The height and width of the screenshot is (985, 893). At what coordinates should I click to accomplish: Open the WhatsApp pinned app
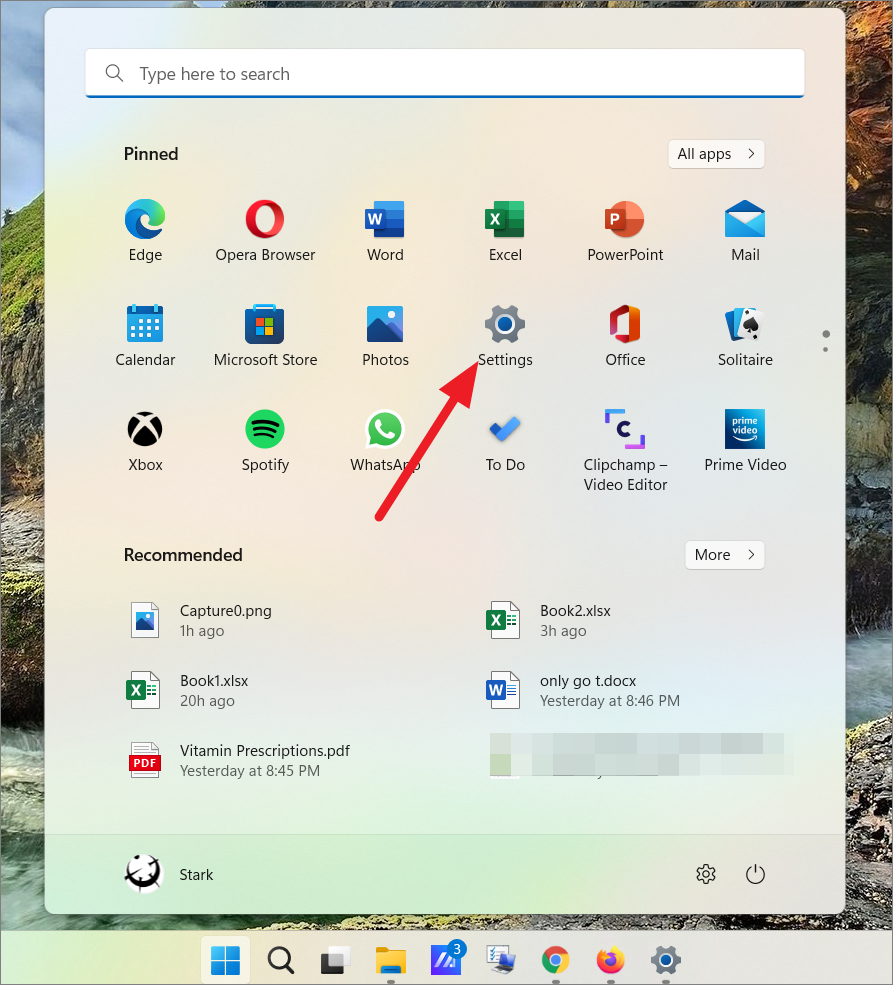click(385, 440)
